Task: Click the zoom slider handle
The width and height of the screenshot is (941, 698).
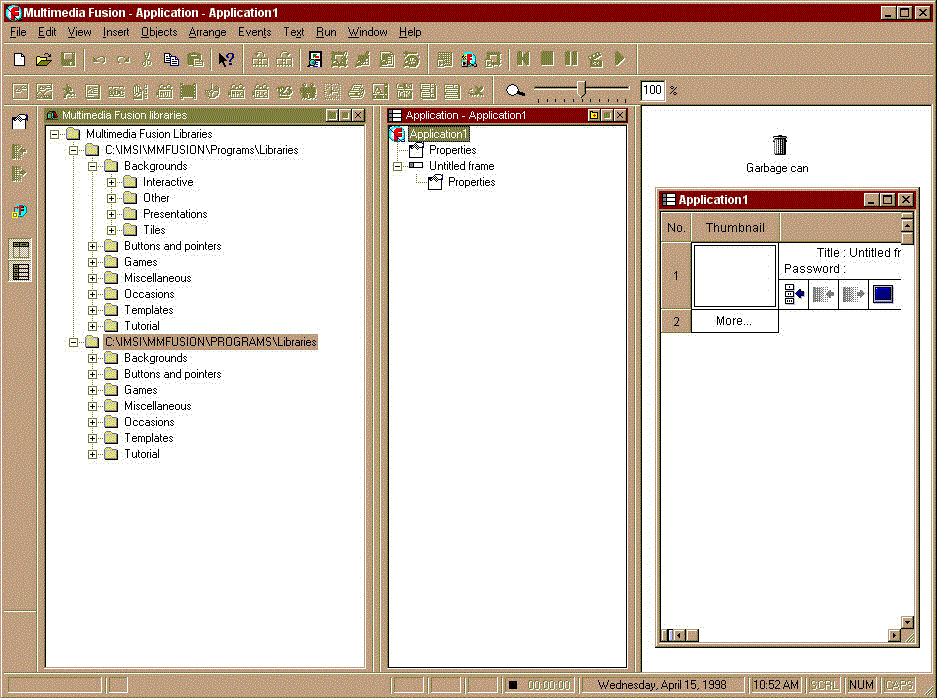Action: 581,89
